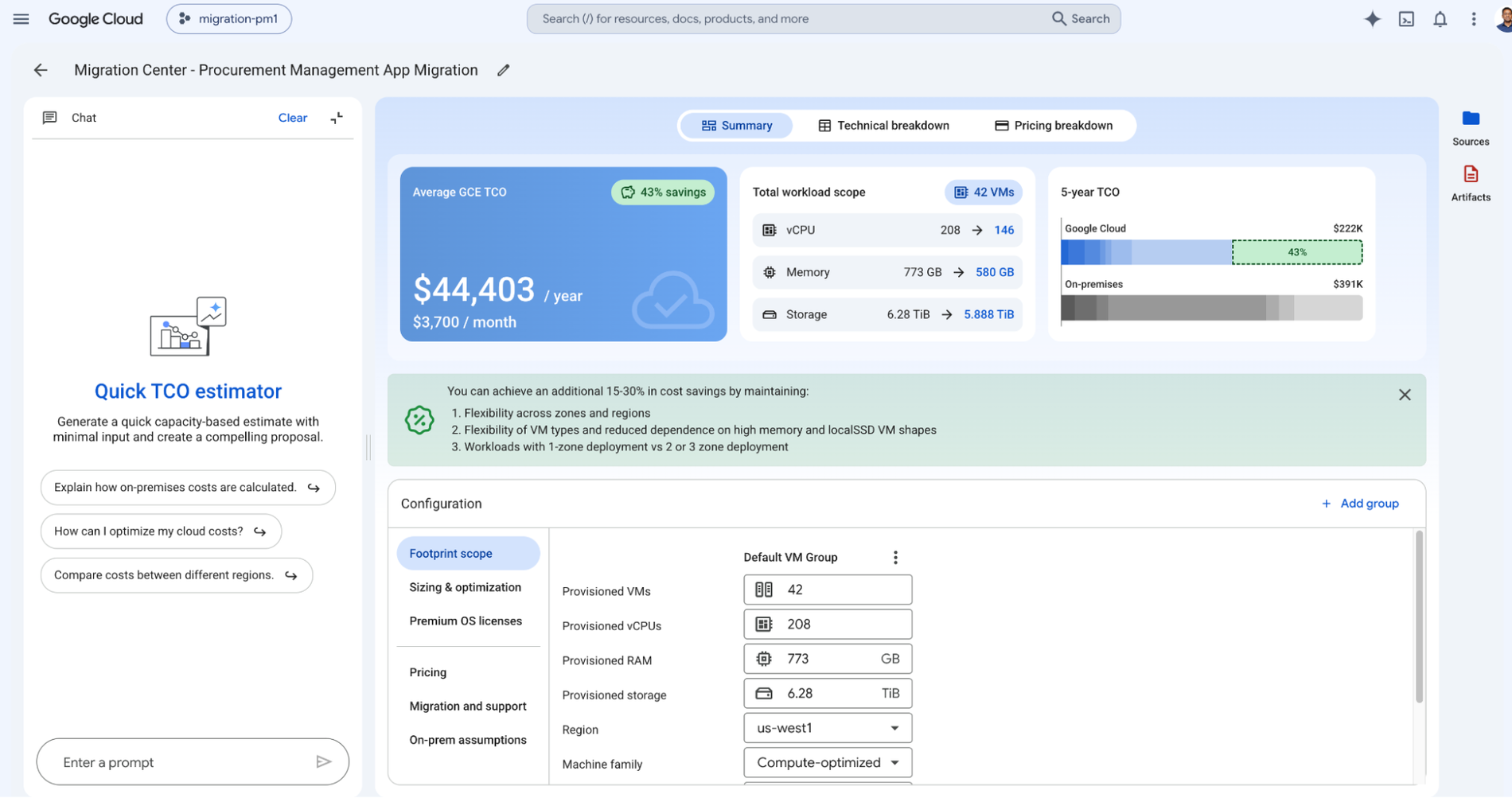Click the search magnifier icon
Screen dimensions: 1512x798
coord(1058,19)
